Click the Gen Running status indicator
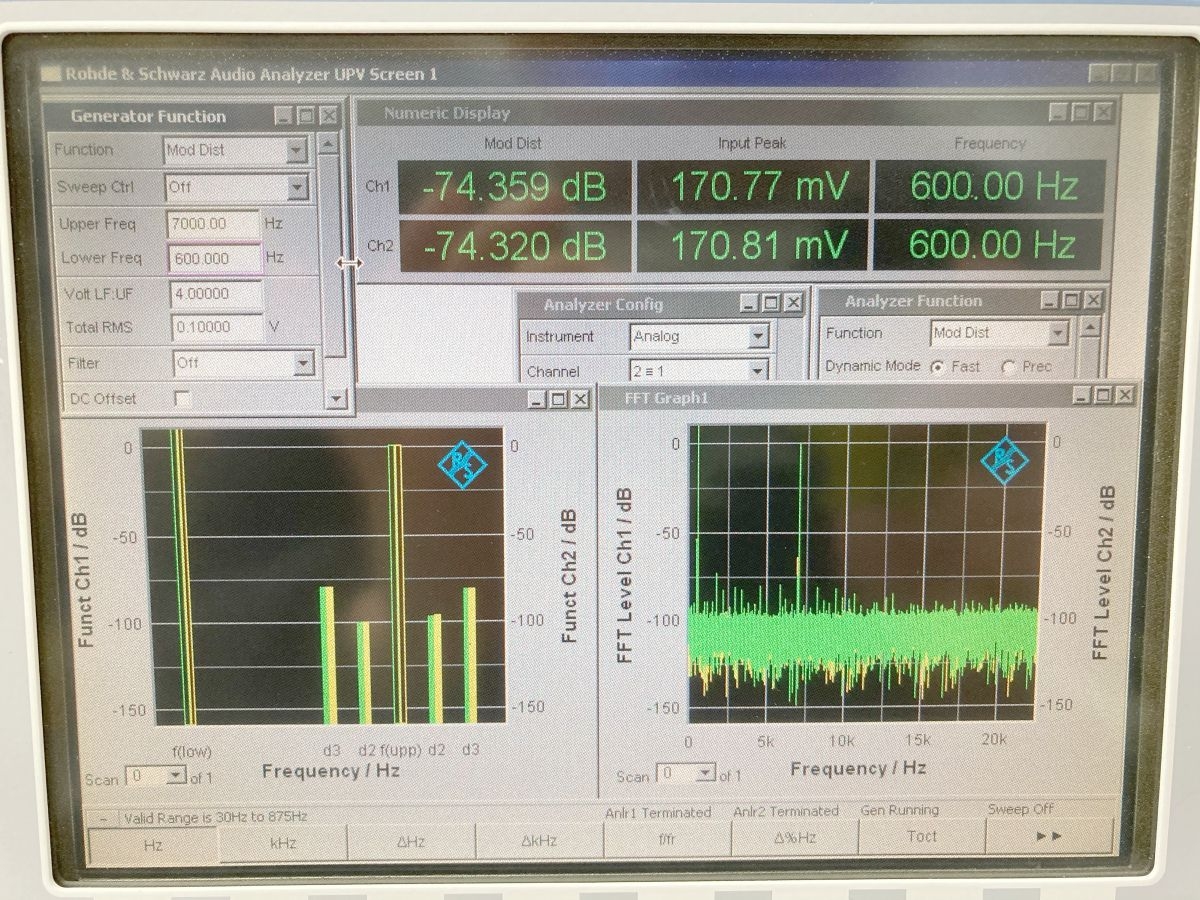 900,810
